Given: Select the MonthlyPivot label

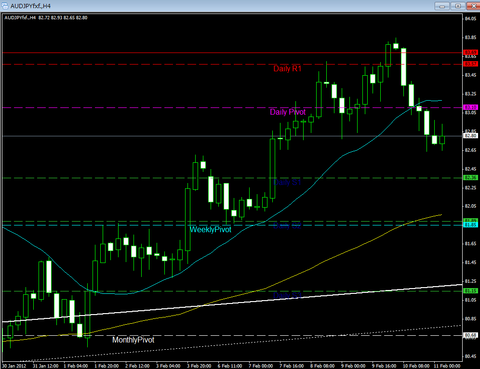Looking at the screenshot, I should pyautogui.click(x=133, y=340).
